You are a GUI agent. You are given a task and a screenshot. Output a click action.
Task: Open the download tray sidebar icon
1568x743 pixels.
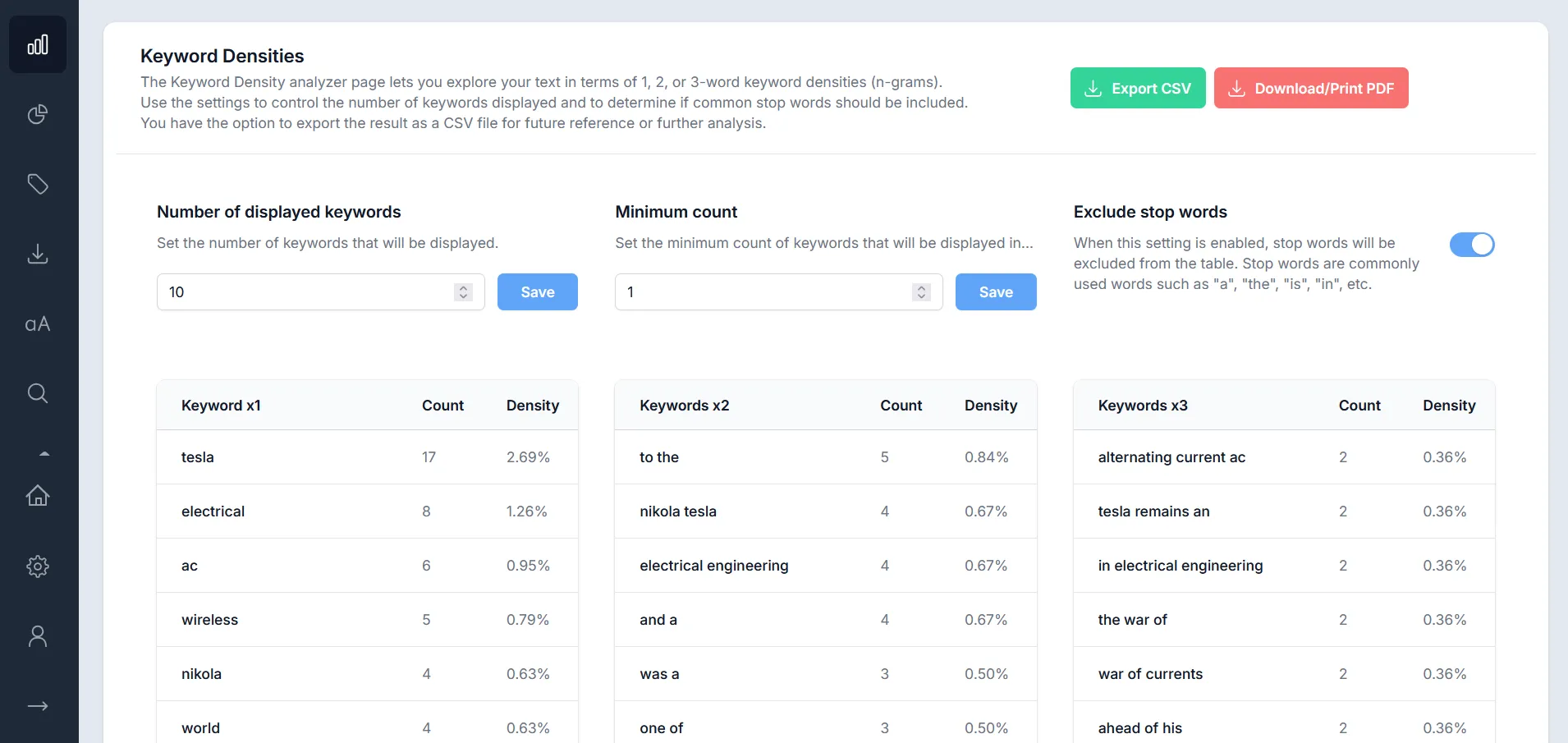click(x=38, y=254)
